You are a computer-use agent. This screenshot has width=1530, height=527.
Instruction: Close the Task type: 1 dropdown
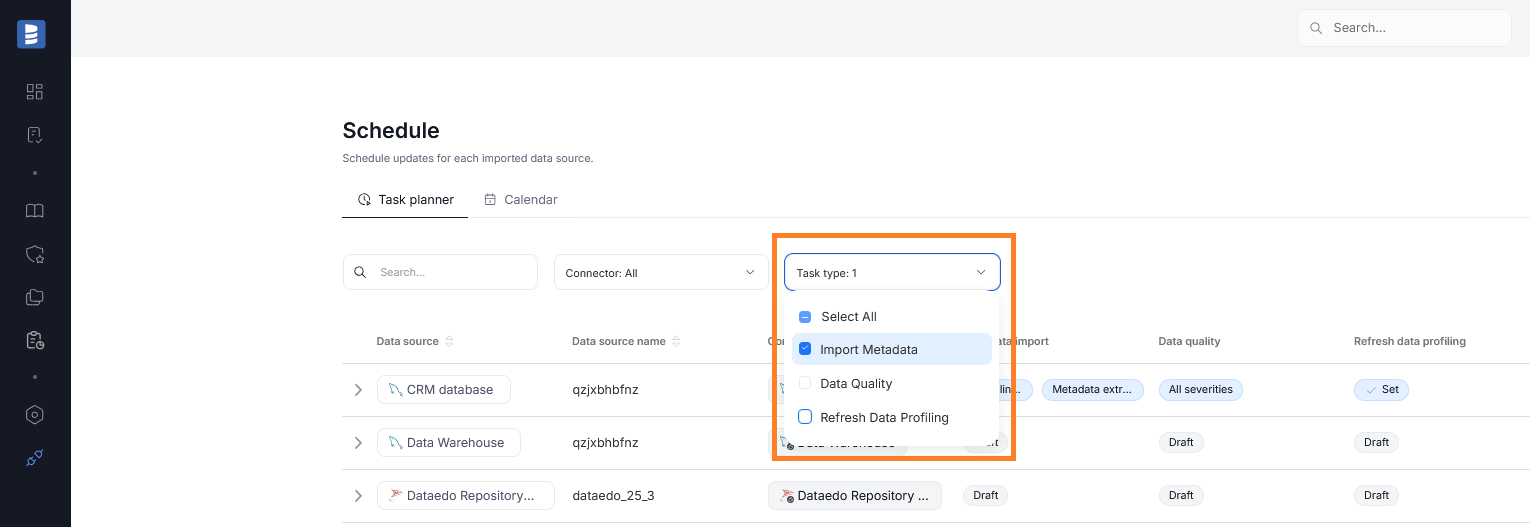click(x=892, y=272)
